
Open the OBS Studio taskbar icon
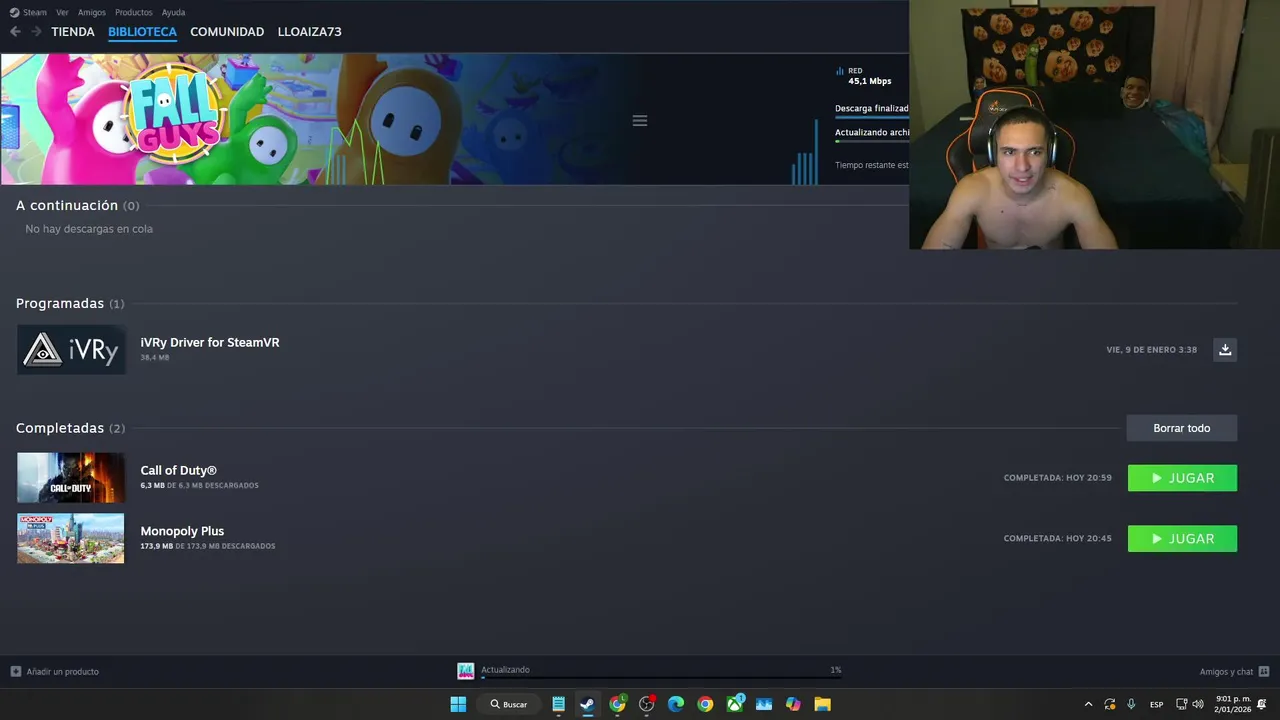647,704
